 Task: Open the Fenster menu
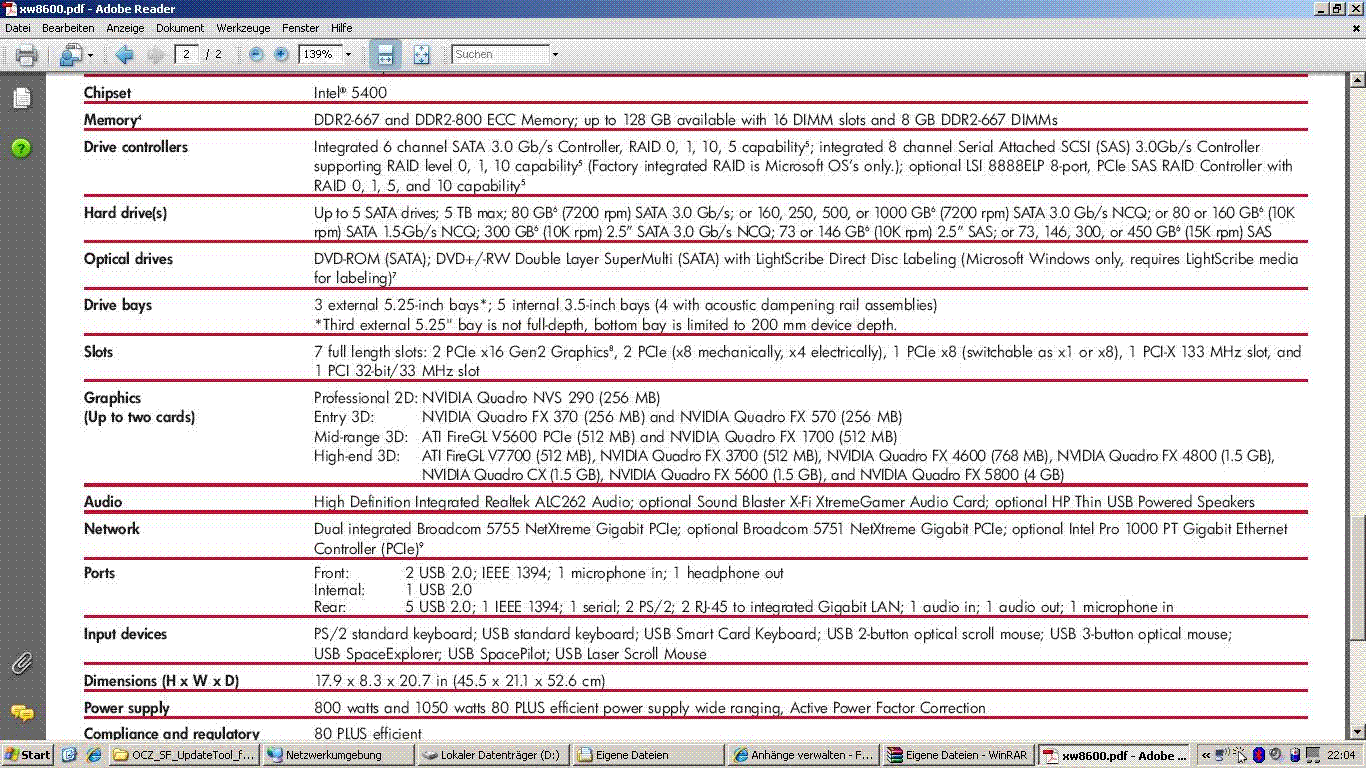click(301, 28)
